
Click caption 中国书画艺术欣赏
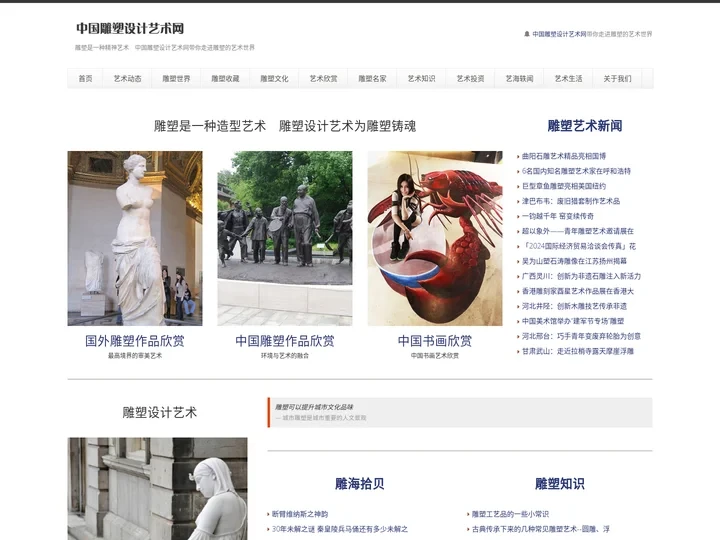coord(435,355)
